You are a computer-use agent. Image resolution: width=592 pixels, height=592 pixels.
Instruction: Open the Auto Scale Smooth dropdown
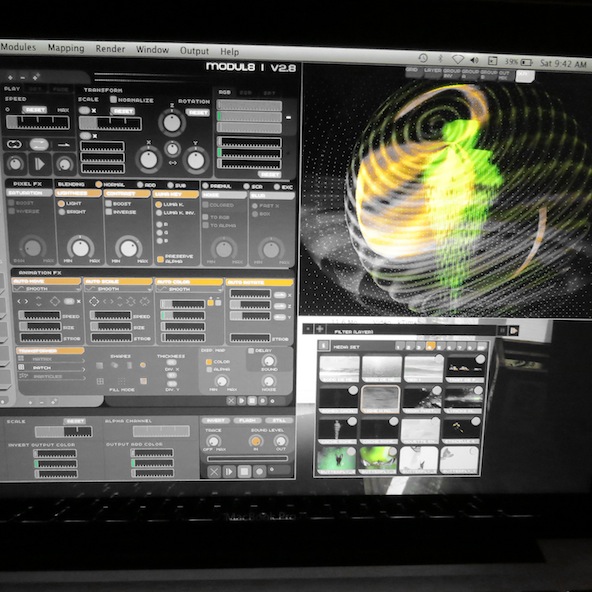(118, 289)
